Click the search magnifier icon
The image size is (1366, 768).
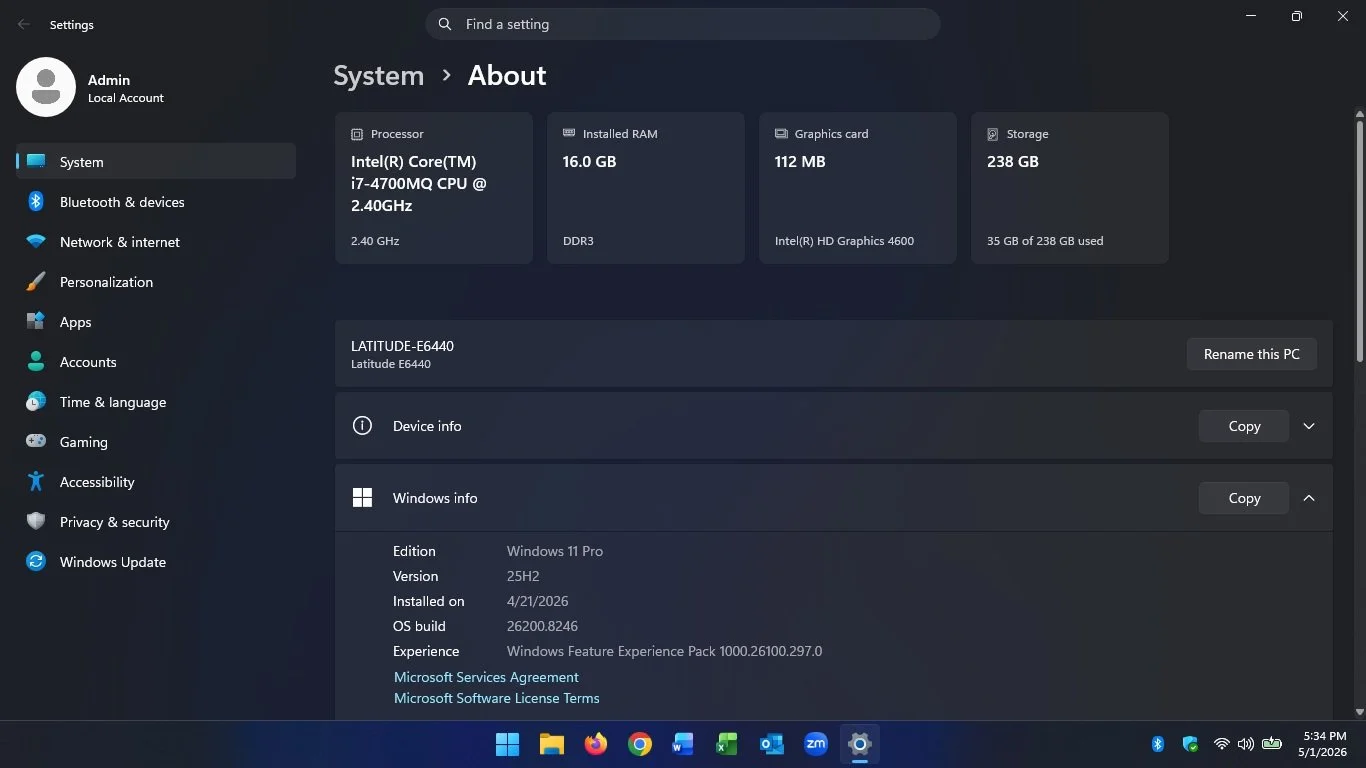tap(444, 24)
